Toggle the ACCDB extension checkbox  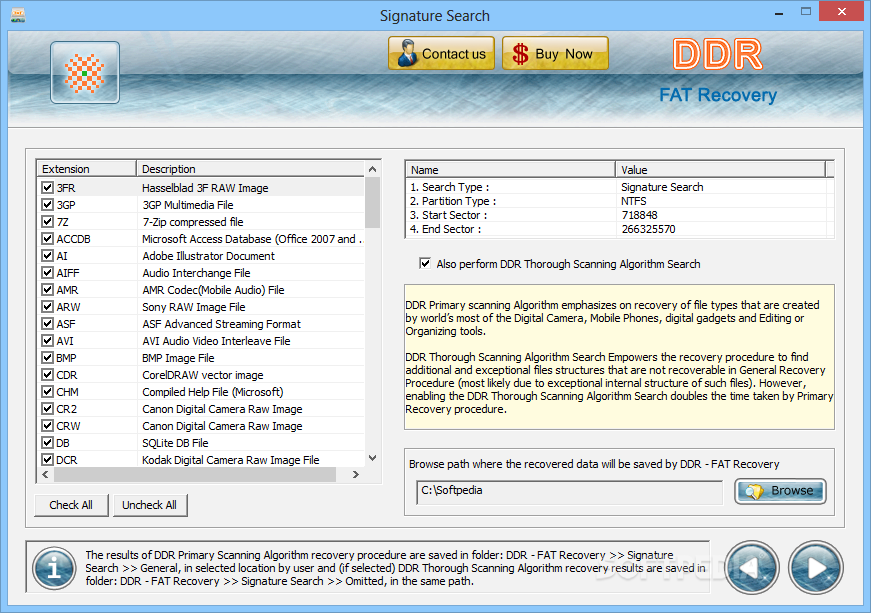(x=48, y=239)
